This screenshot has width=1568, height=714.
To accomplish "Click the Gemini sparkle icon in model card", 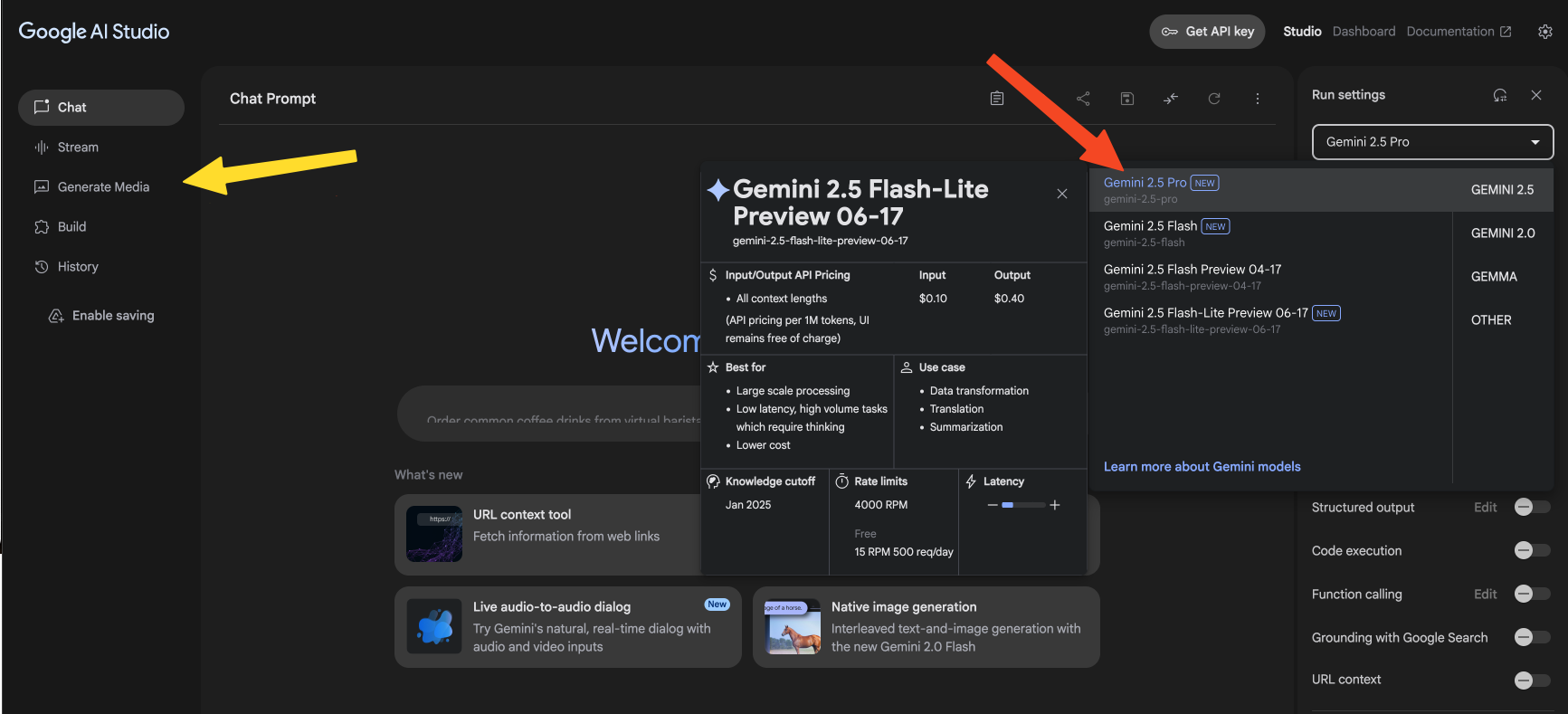I will [718, 190].
